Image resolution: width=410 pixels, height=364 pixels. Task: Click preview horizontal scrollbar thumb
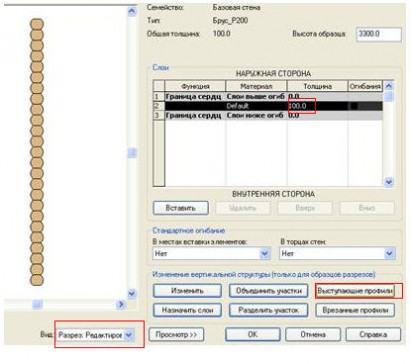pyautogui.click(x=37, y=304)
